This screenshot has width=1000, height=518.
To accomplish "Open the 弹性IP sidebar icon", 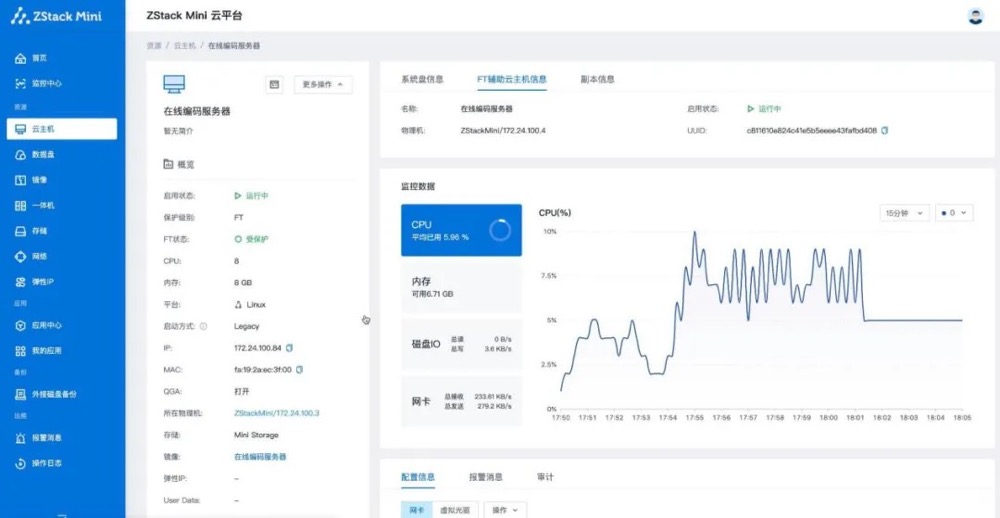I will click(x=20, y=282).
